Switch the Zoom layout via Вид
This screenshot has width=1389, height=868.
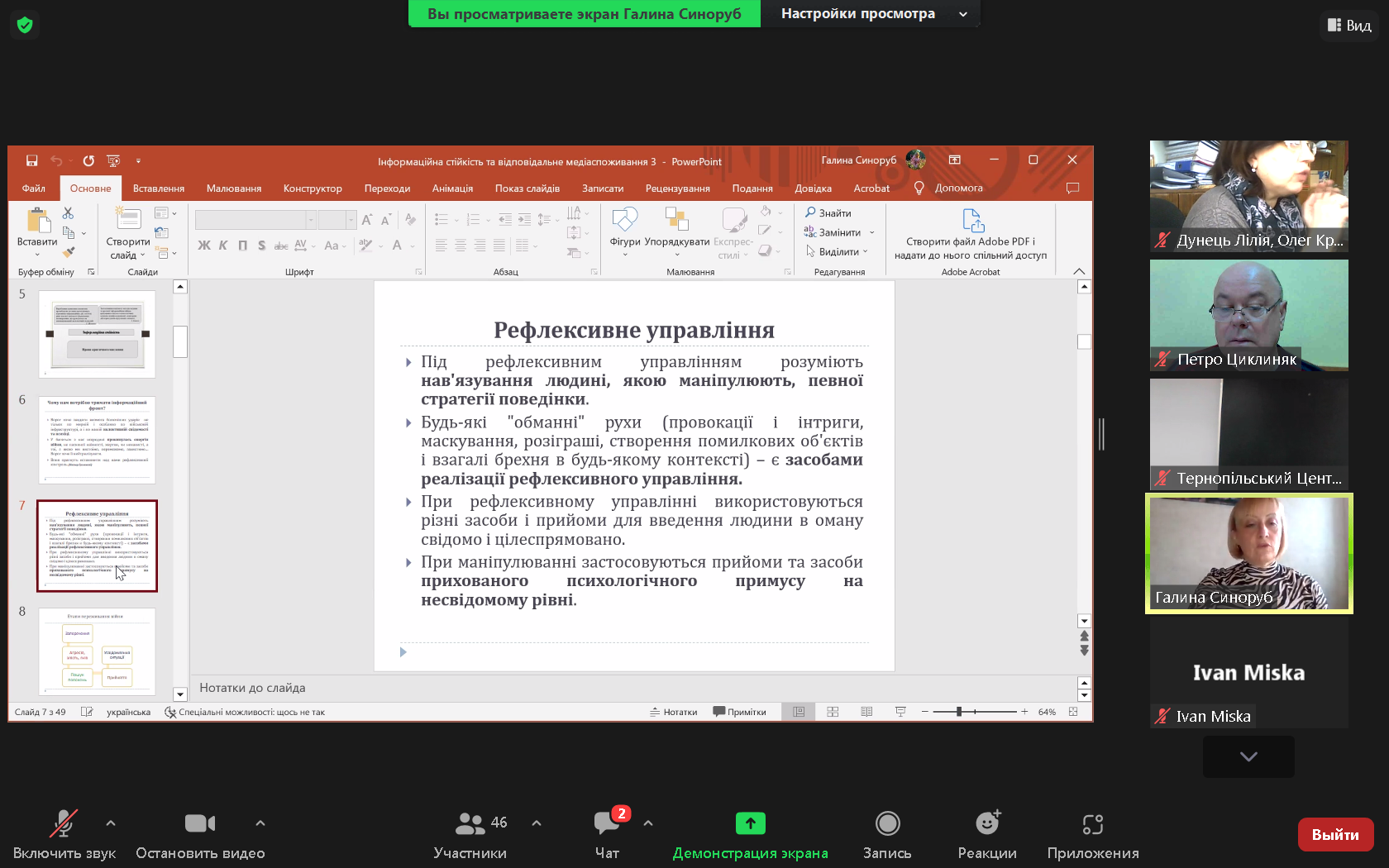tap(1349, 26)
